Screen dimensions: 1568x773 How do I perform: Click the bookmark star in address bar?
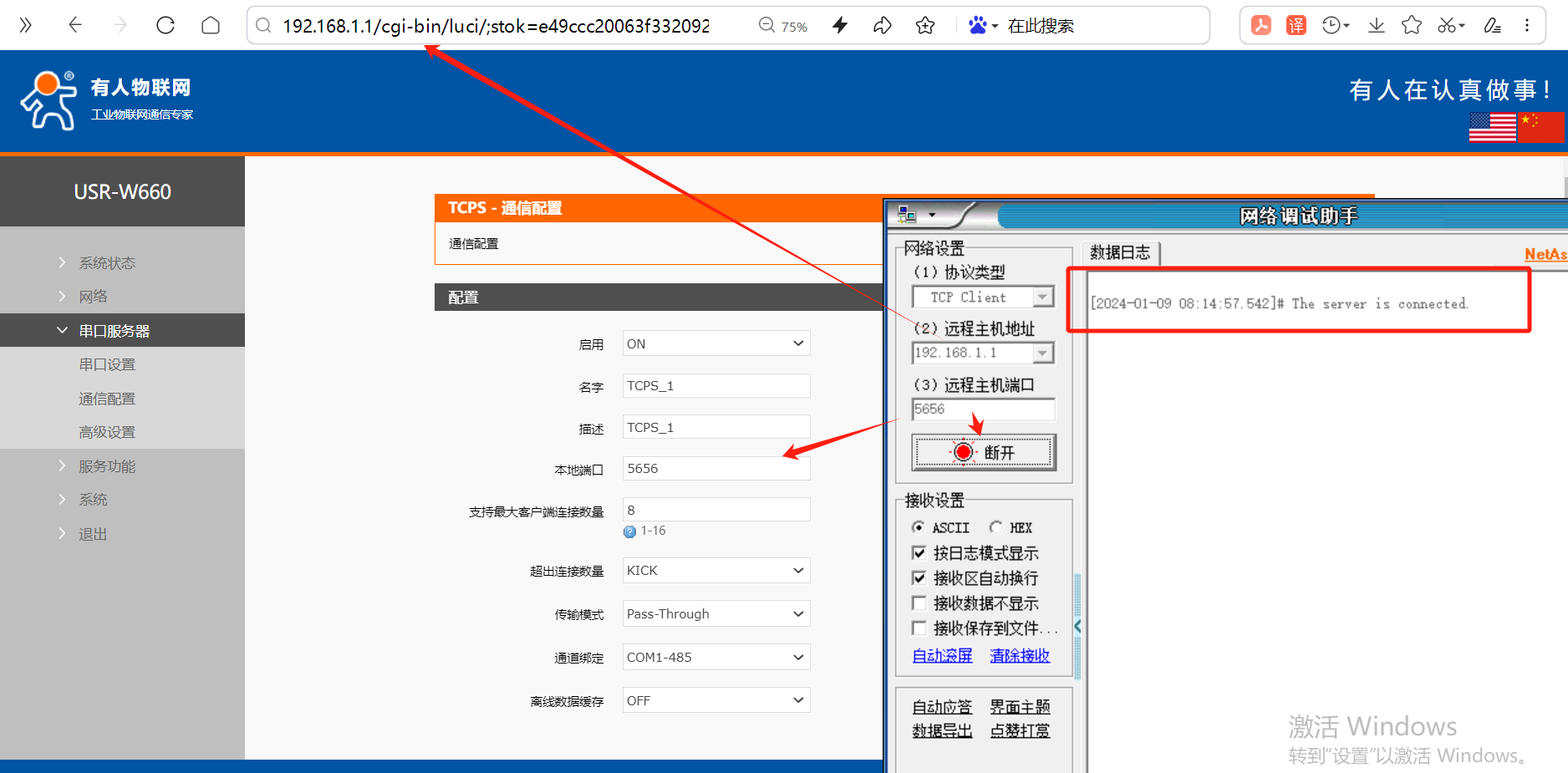925,26
